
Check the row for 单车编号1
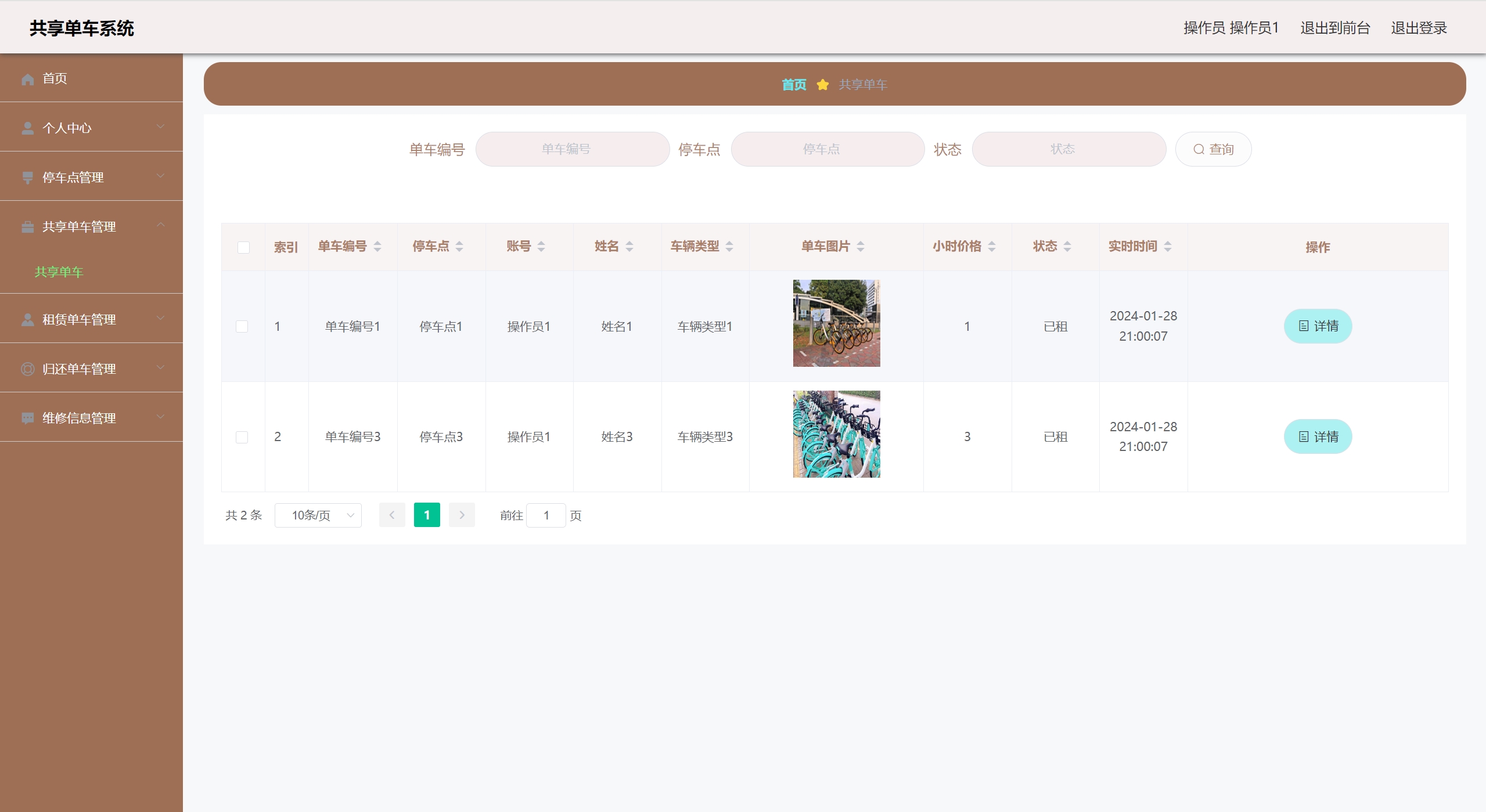(242, 326)
